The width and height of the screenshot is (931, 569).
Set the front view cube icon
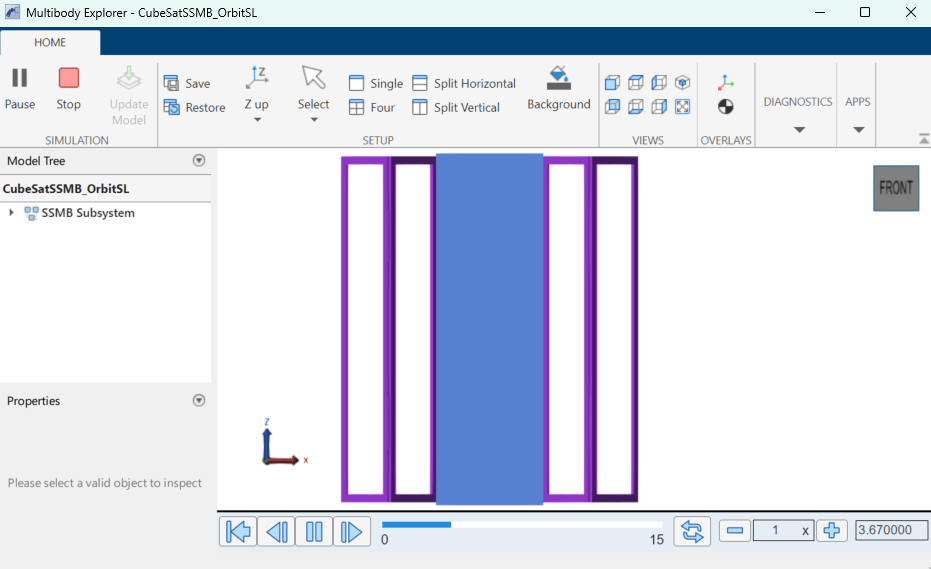point(612,83)
